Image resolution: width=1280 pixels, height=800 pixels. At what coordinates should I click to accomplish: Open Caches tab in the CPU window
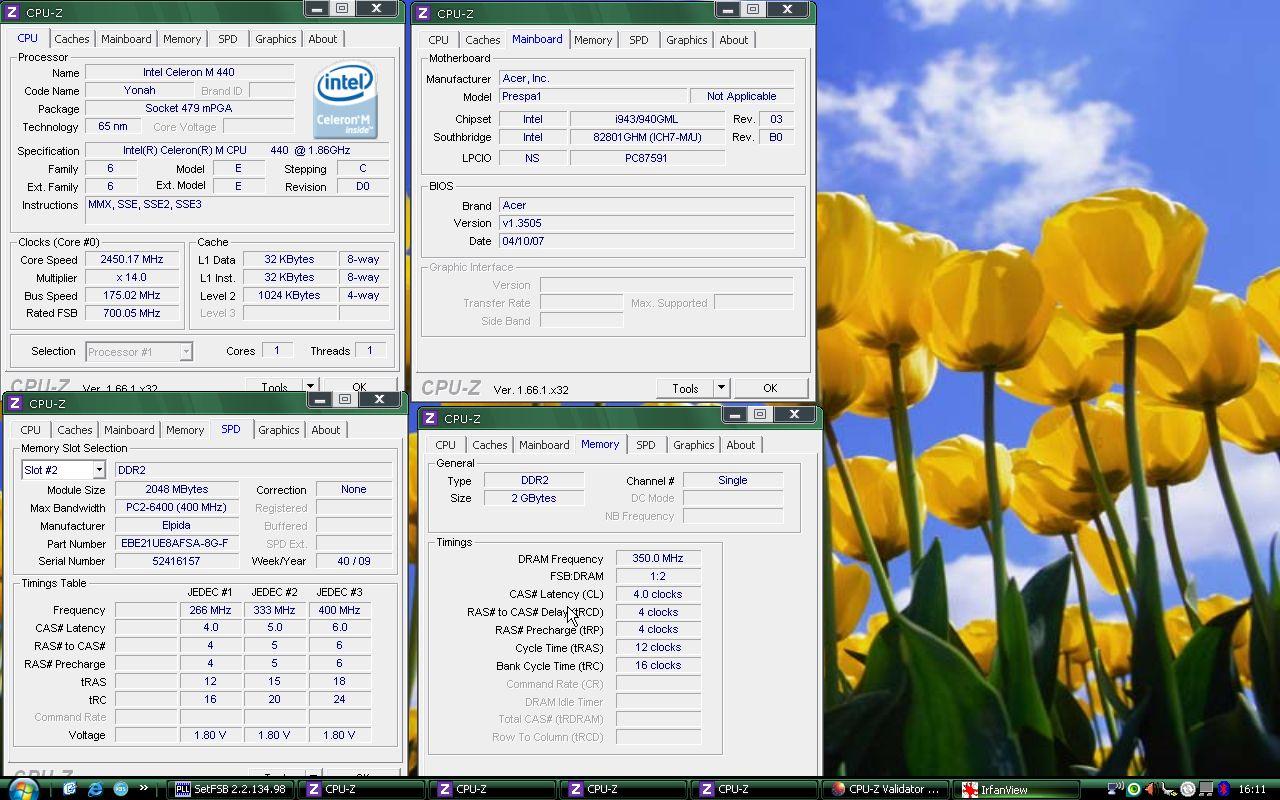[71, 39]
